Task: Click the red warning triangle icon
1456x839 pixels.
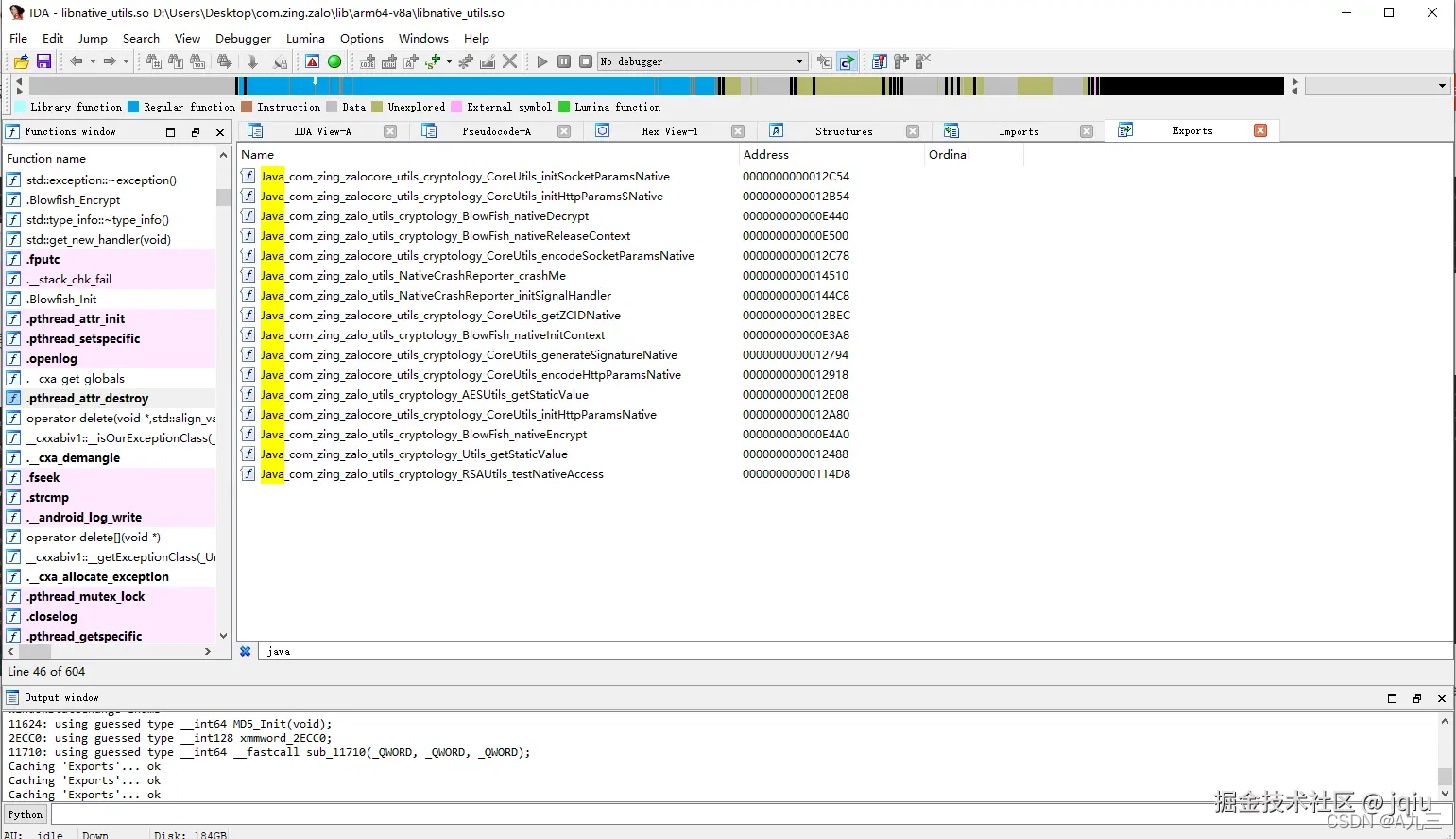Action: click(312, 61)
